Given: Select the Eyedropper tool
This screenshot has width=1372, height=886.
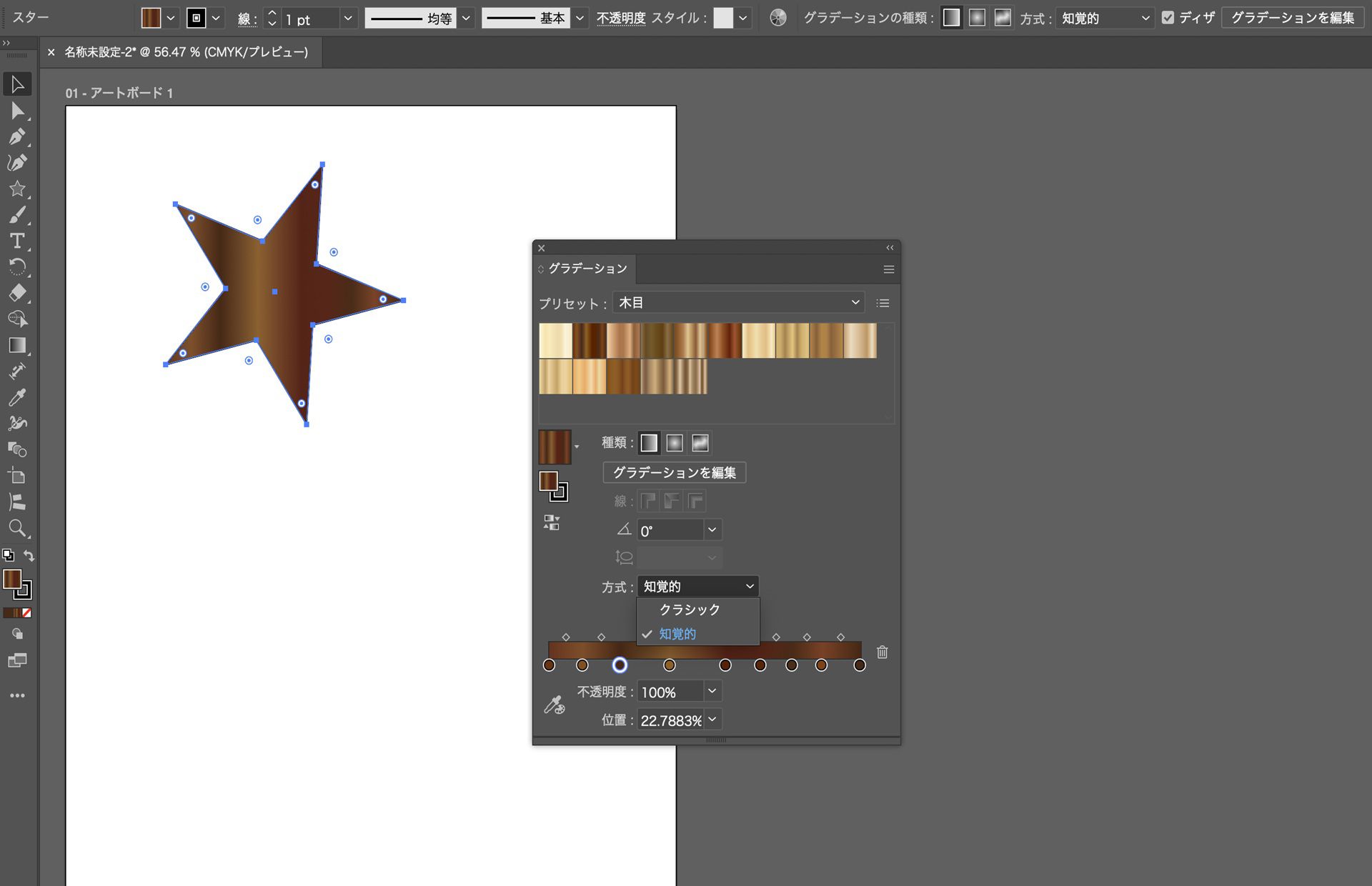Looking at the screenshot, I should (17, 397).
